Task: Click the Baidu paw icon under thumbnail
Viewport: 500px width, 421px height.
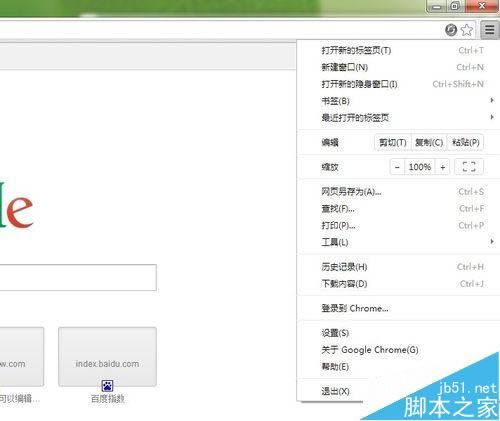Action: (107, 386)
